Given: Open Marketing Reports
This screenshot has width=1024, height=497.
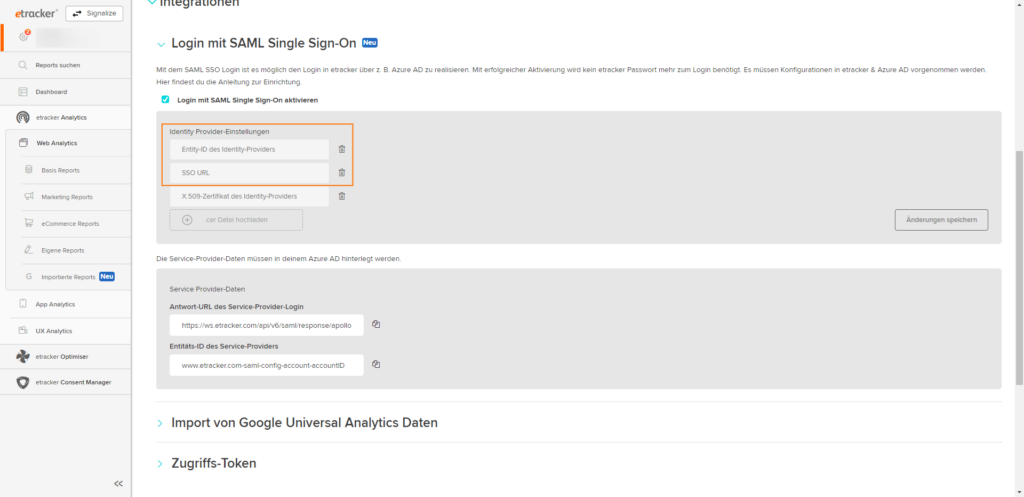Looking at the screenshot, I should 69,197.
